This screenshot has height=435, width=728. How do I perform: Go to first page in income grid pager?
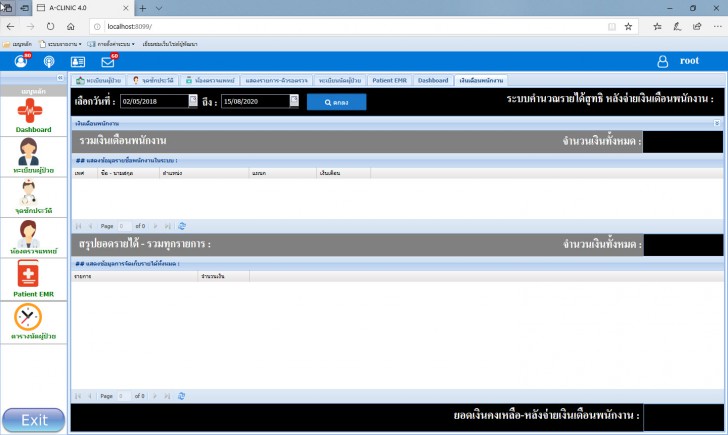[x=78, y=396]
